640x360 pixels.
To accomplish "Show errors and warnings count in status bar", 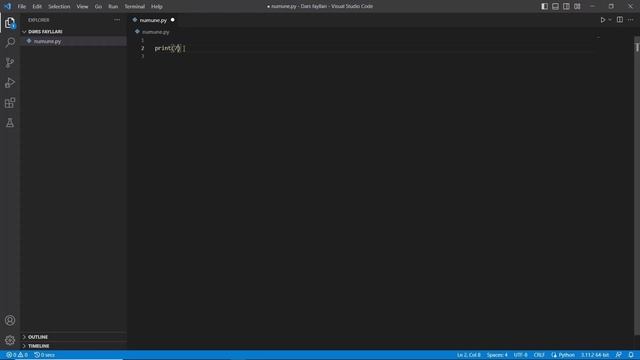I will point(17,355).
